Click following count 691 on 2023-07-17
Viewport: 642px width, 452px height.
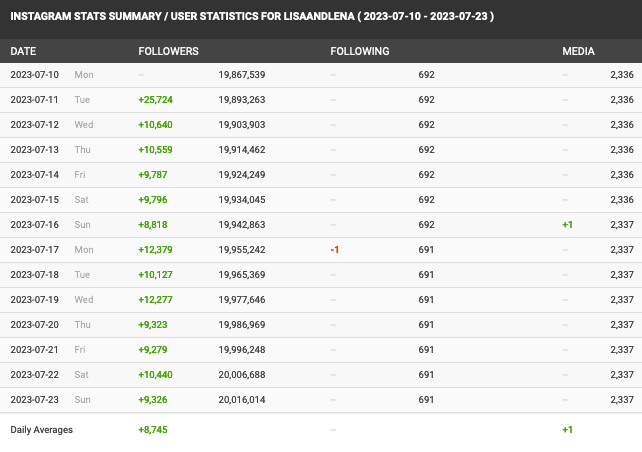click(426, 250)
